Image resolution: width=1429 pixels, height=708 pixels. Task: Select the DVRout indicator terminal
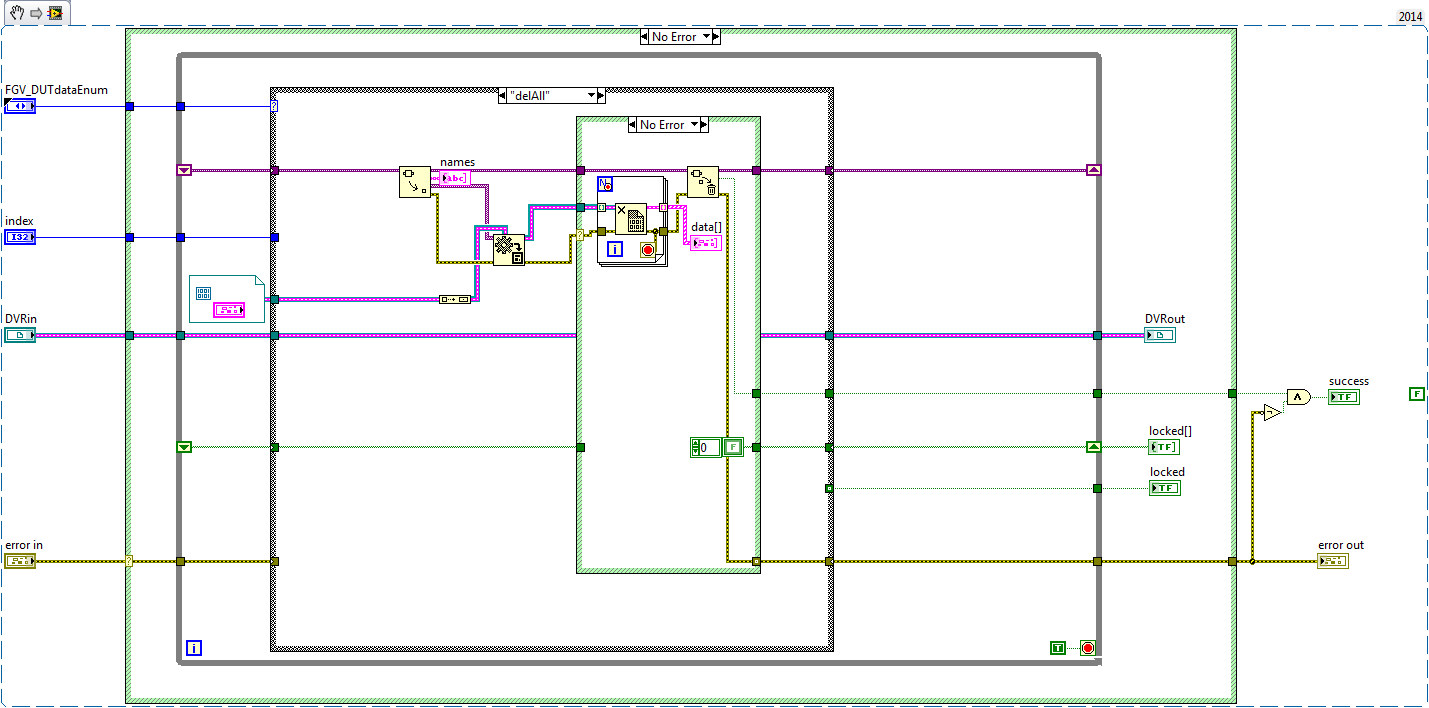pos(1160,335)
